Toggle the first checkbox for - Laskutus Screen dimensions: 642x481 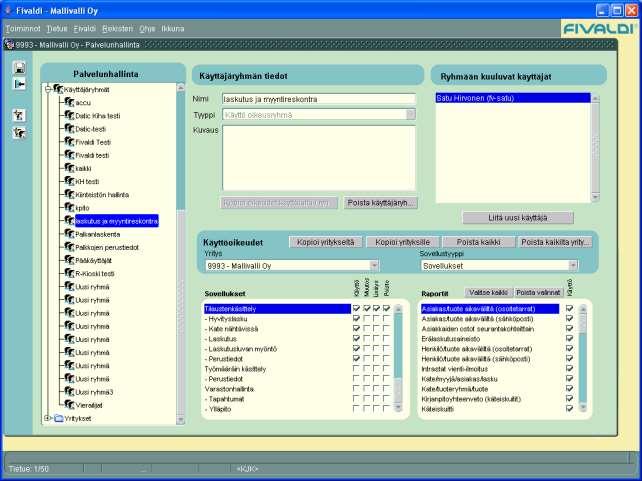[x=356, y=339]
